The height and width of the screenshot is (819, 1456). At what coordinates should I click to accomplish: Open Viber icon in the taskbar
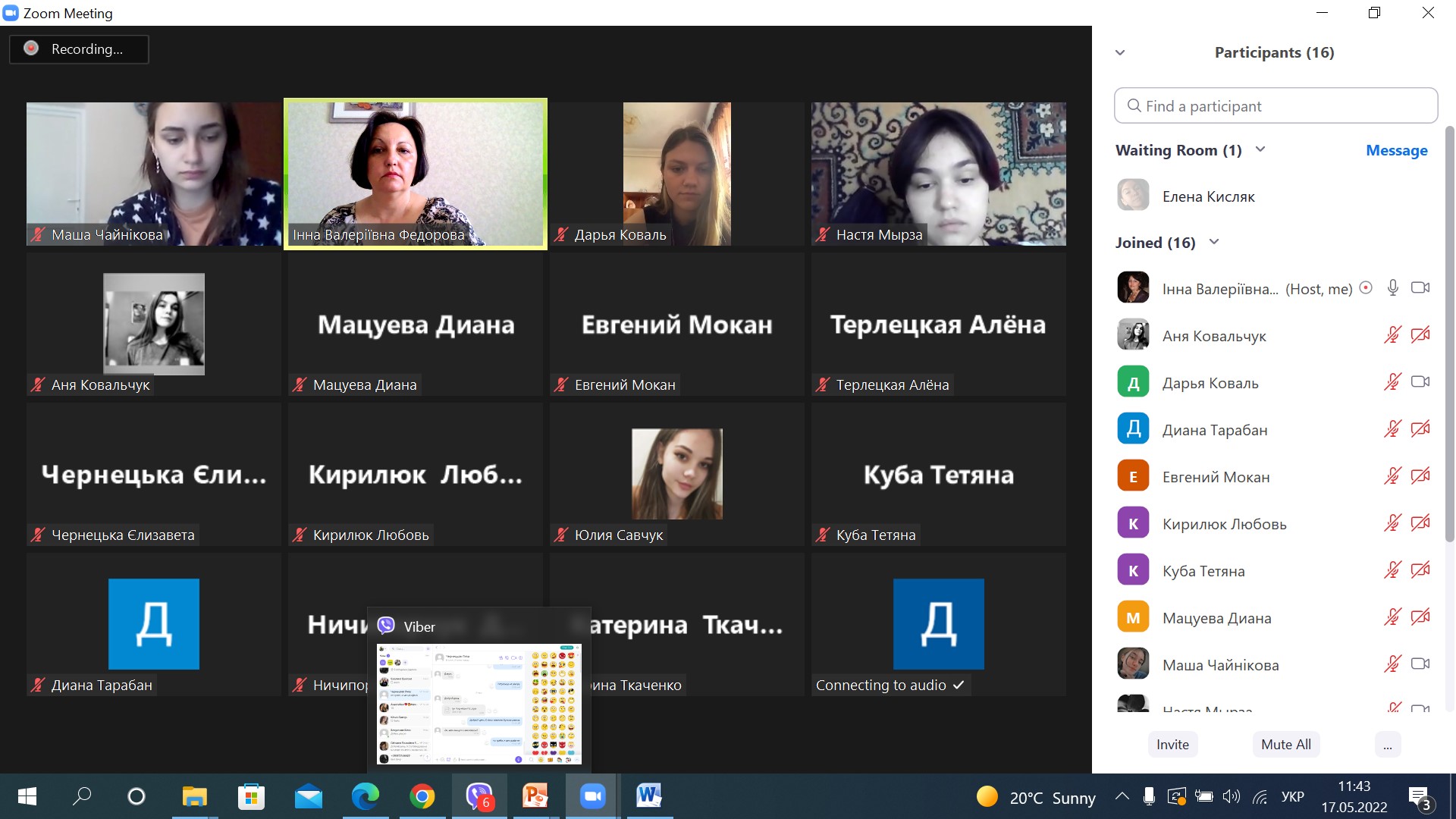coord(479,796)
